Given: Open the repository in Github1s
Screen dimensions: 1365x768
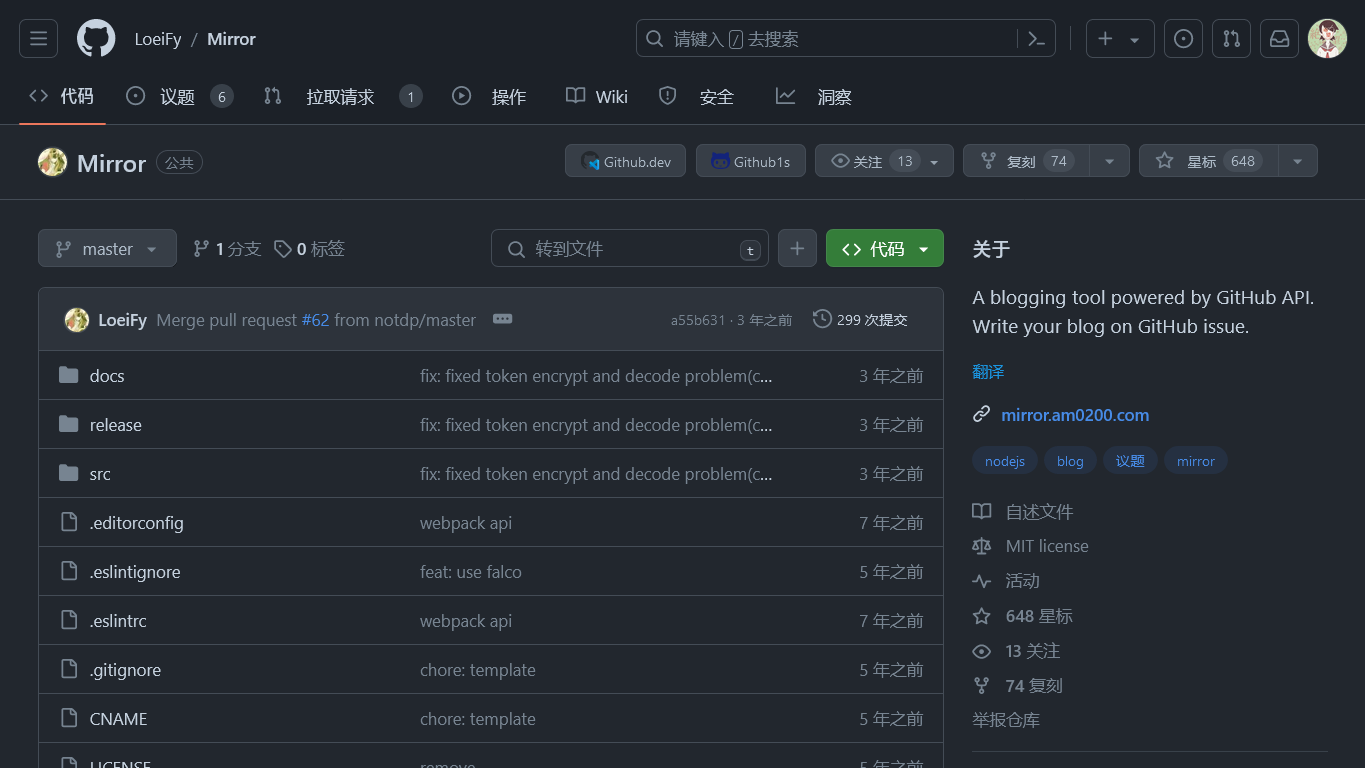Looking at the screenshot, I should (750, 160).
